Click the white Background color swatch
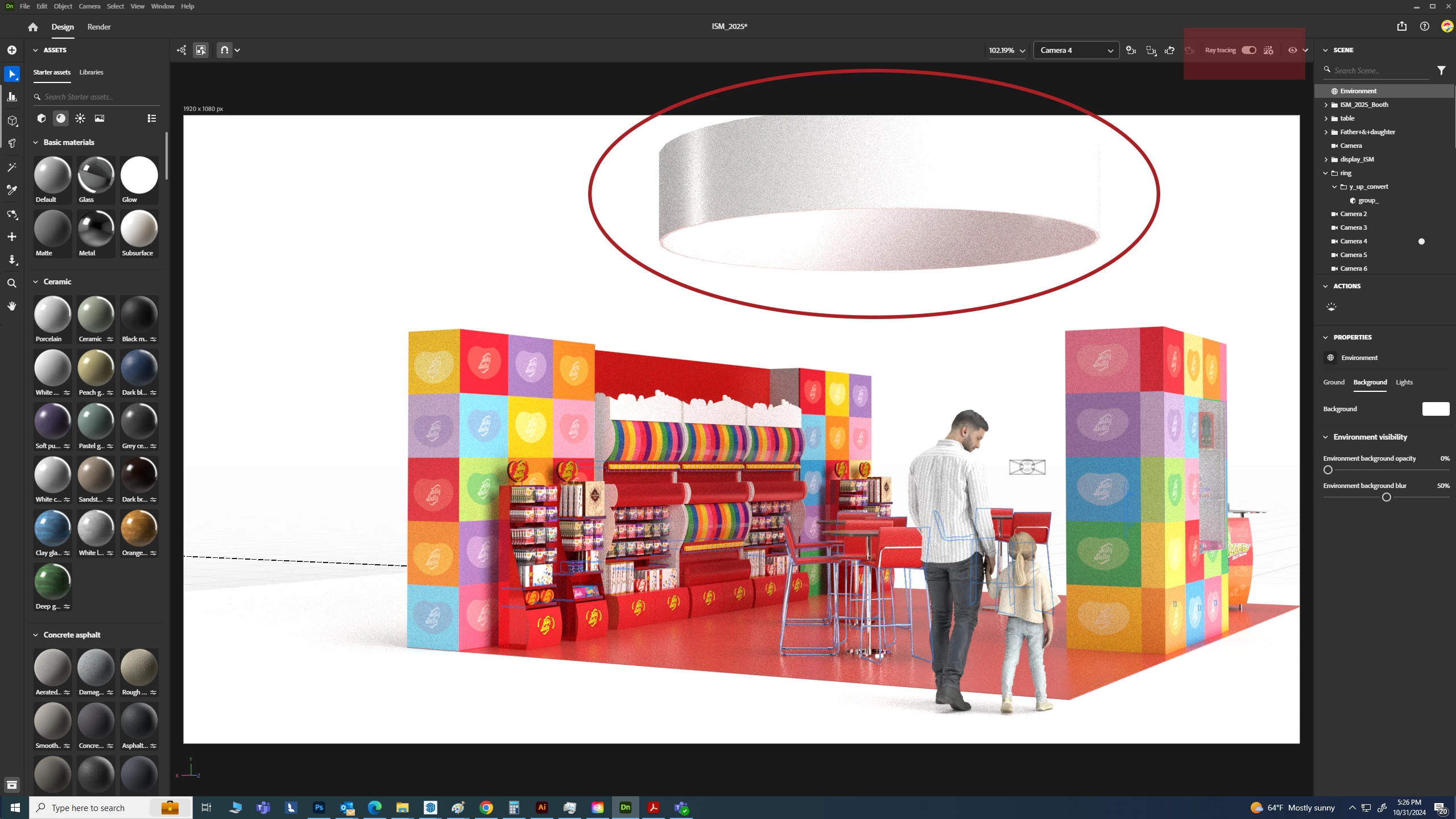 (1436, 409)
